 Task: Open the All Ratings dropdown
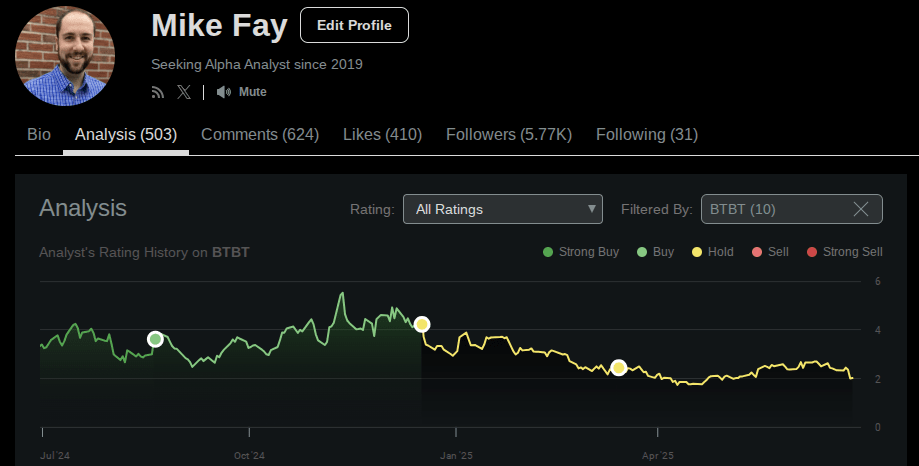coord(502,209)
